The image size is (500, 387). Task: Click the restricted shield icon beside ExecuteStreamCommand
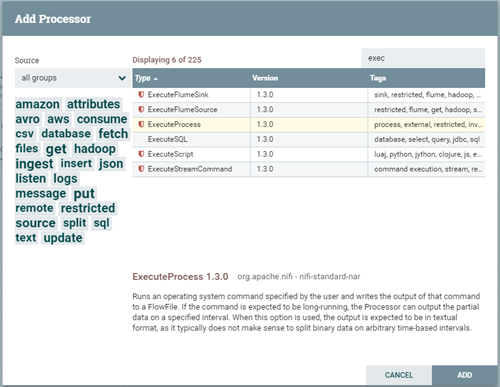pyautogui.click(x=141, y=169)
